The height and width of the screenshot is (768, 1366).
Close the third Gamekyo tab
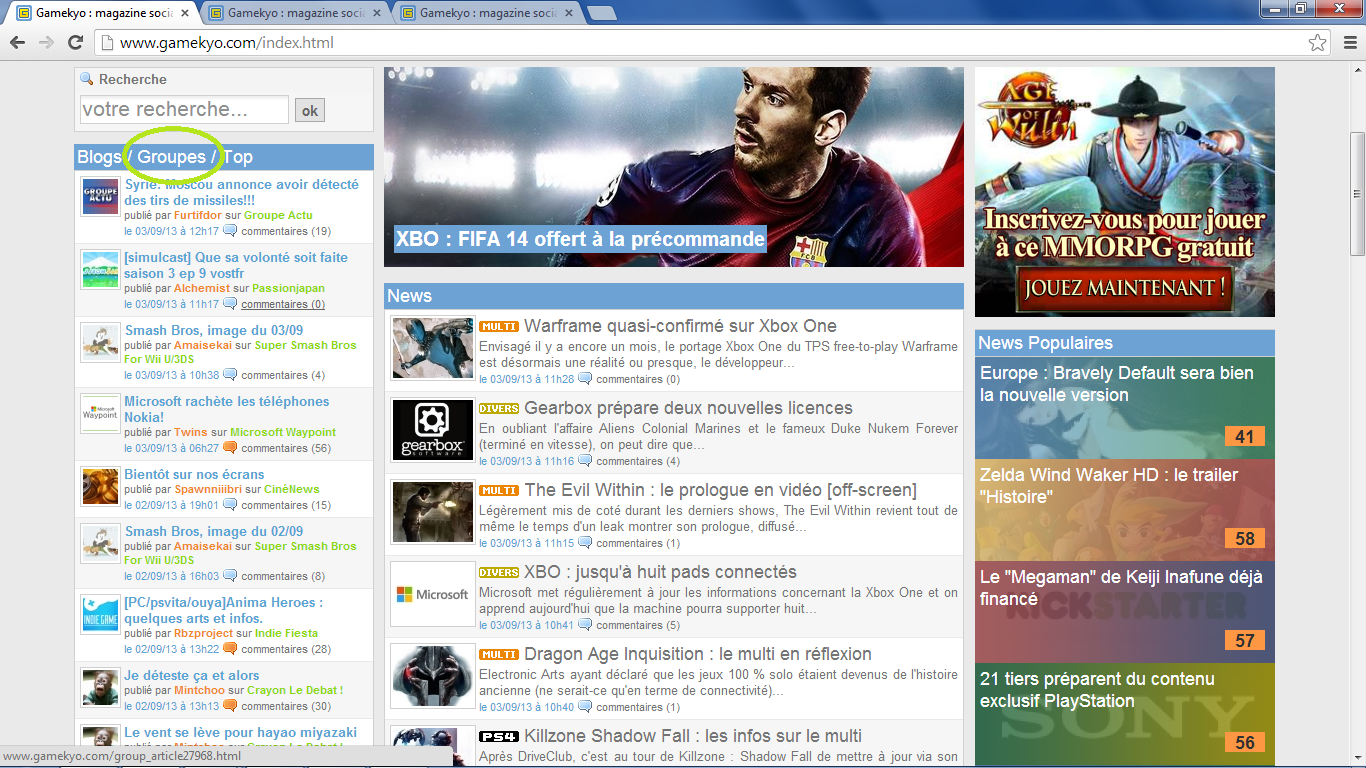click(x=568, y=13)
